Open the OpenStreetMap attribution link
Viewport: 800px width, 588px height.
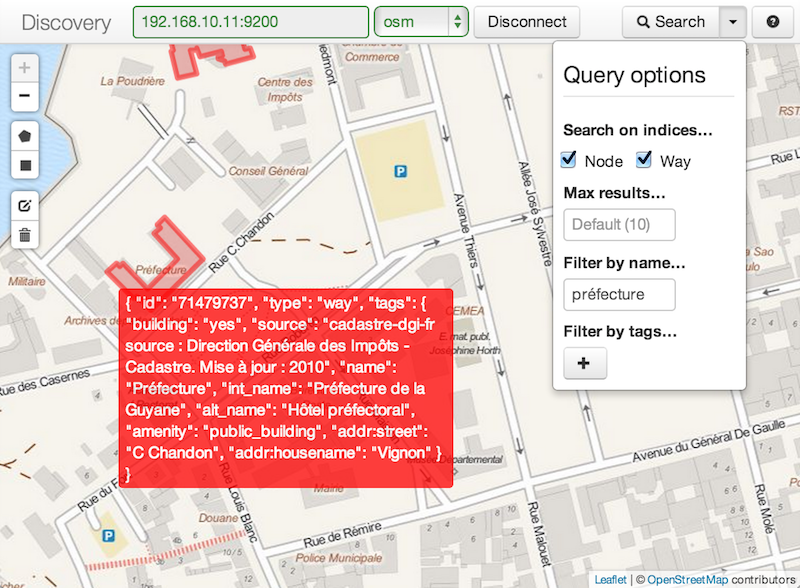click(x=687, y=580)
